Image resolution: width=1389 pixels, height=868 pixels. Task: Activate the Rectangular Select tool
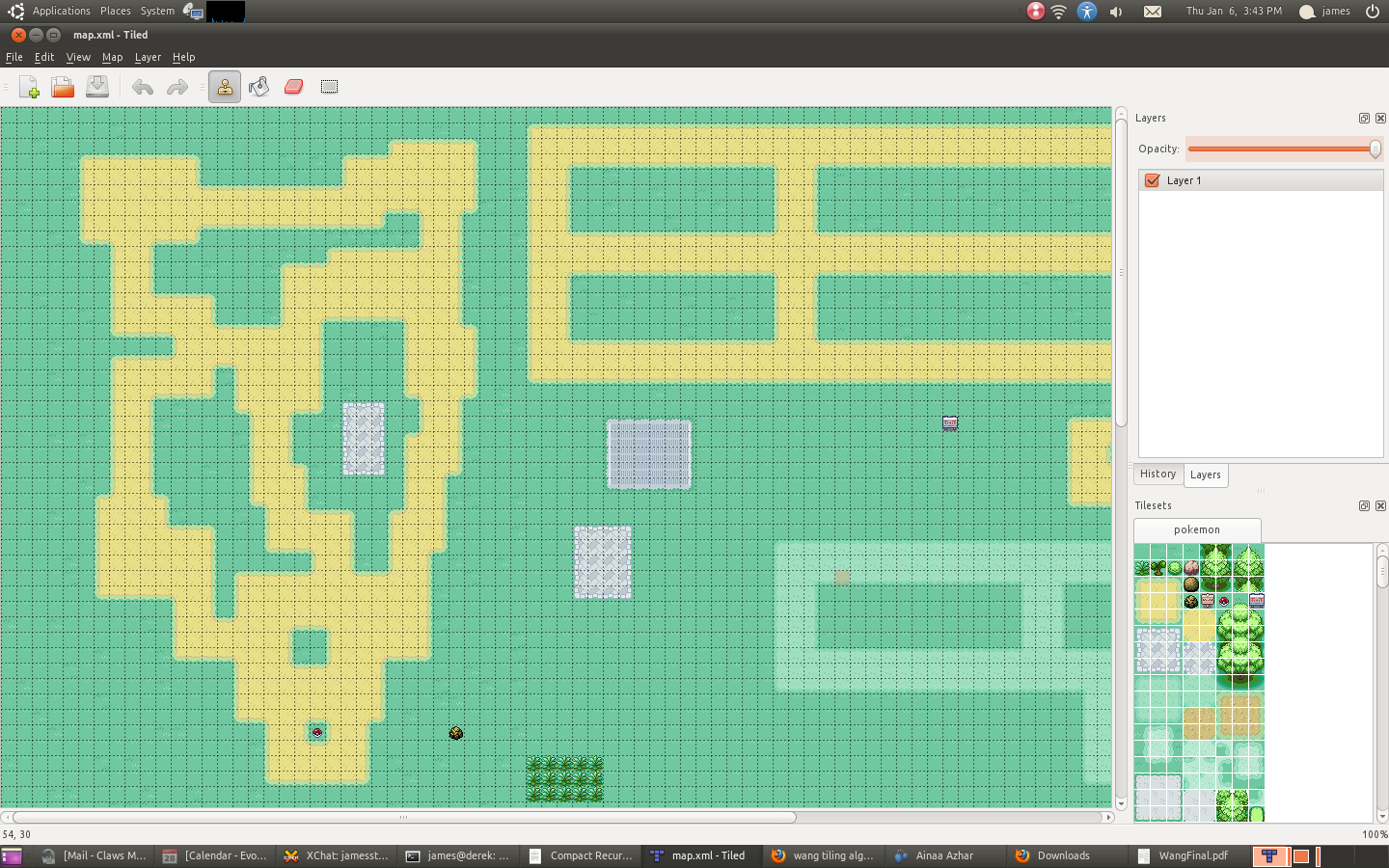[x=329, y=87]
